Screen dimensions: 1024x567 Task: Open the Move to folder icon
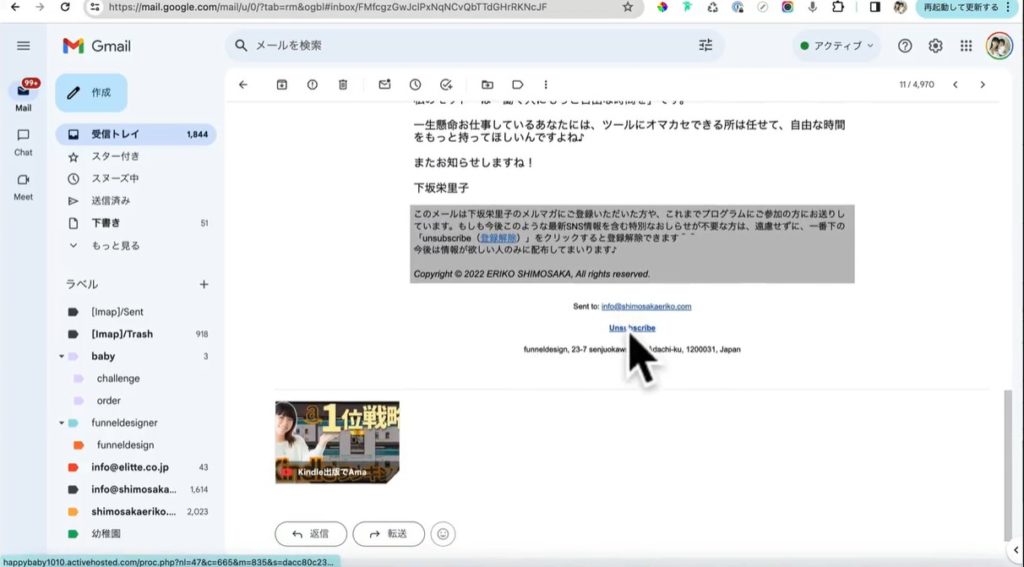pos(487,85)
